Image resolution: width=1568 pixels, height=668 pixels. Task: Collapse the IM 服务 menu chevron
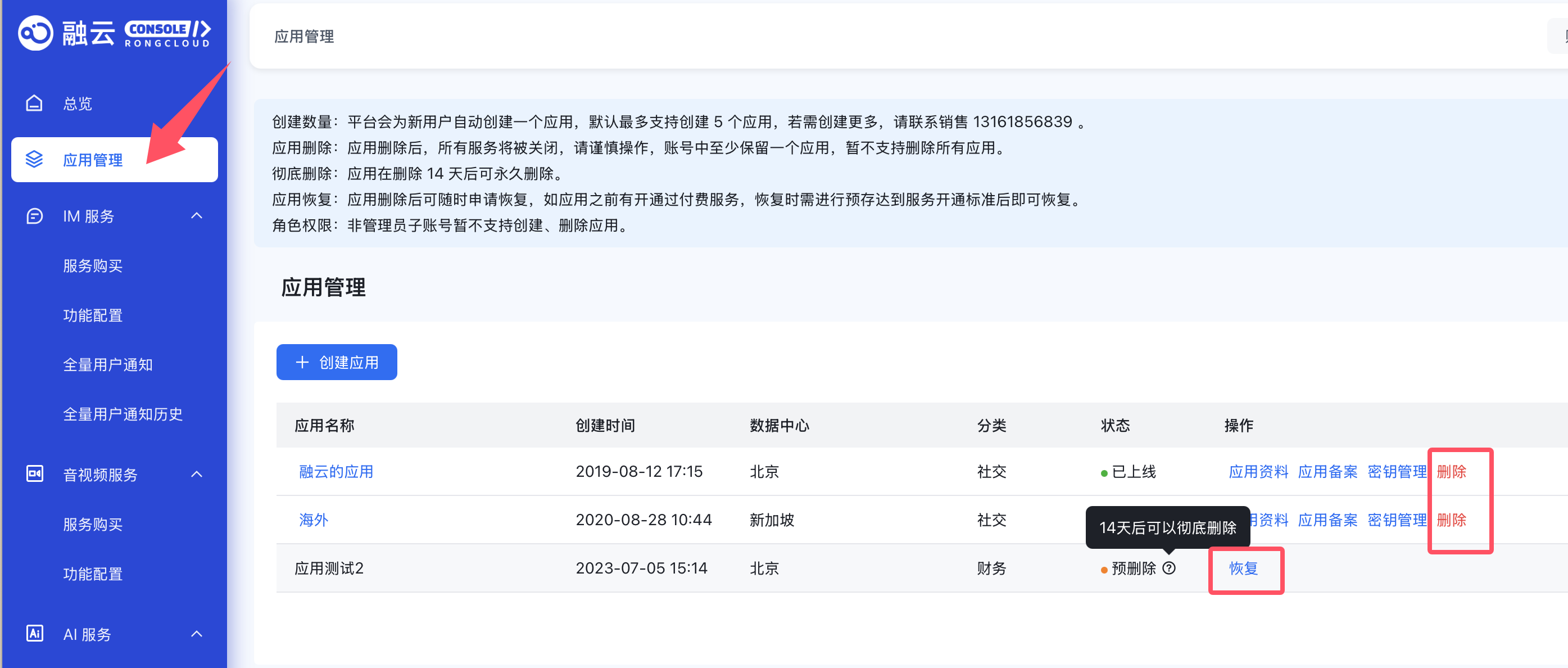[x=197, y=216]
